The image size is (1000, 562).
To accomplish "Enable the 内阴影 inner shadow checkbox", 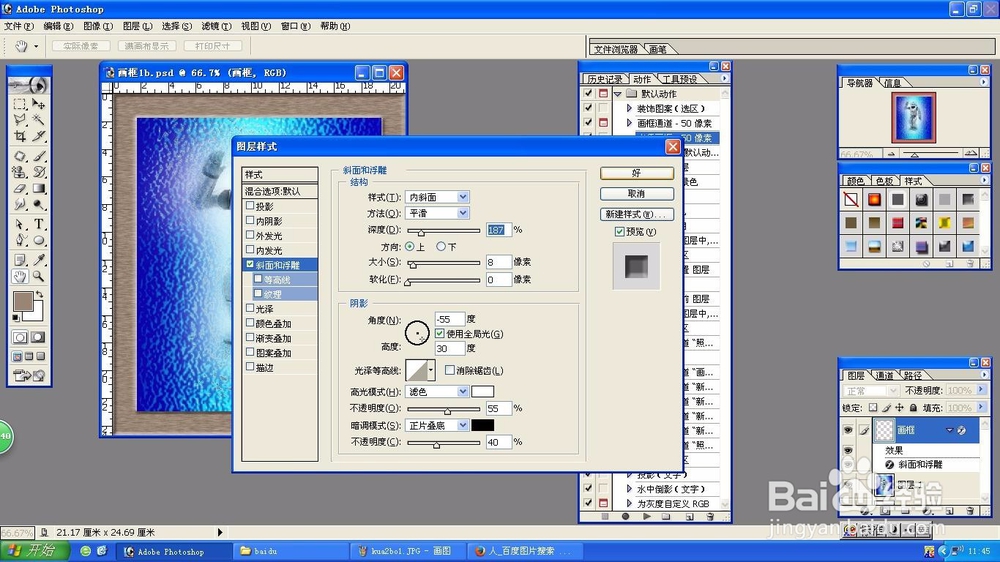I will pyautogui.click(x=250, y=220).
